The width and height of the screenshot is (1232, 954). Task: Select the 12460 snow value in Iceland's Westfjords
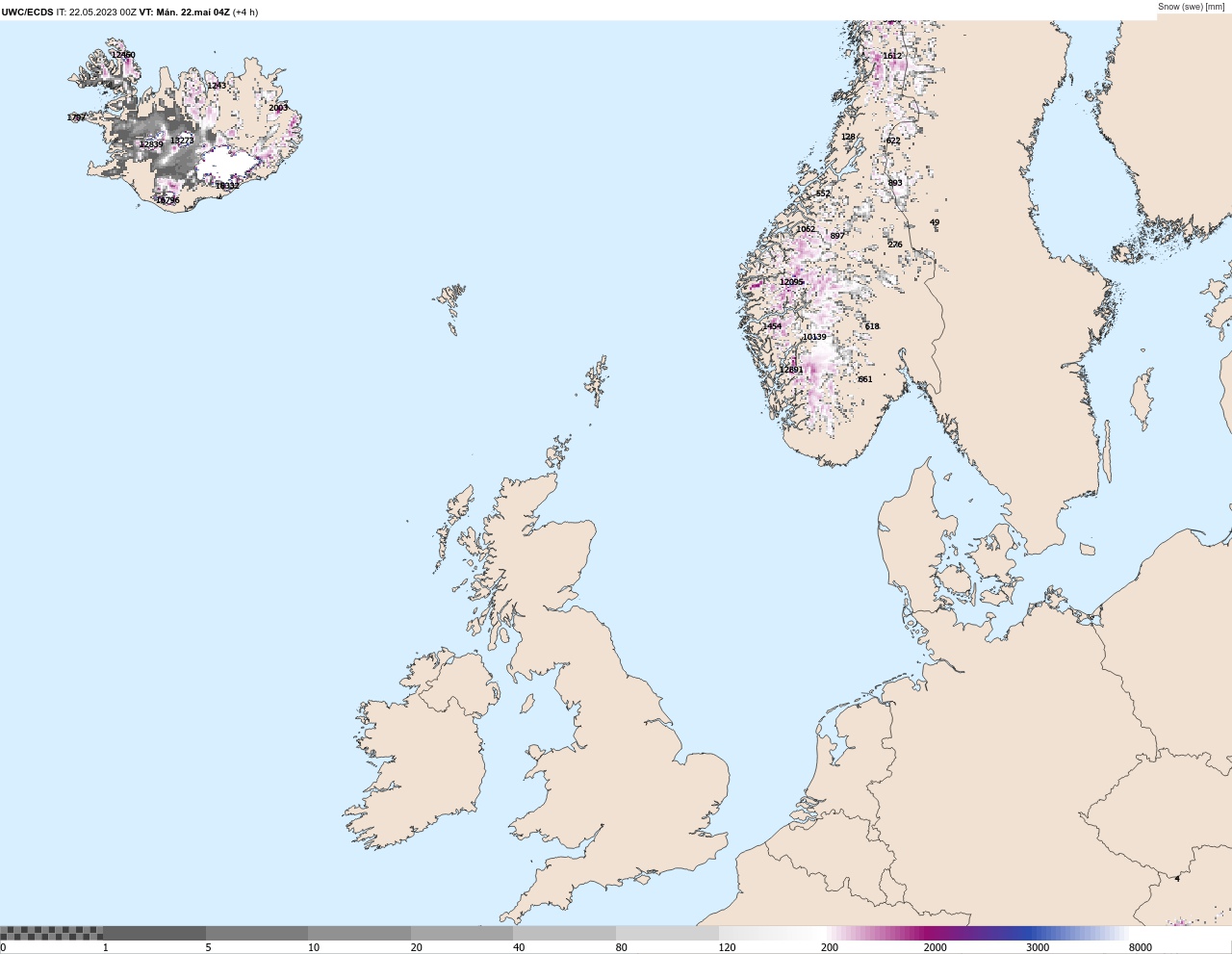123,55
